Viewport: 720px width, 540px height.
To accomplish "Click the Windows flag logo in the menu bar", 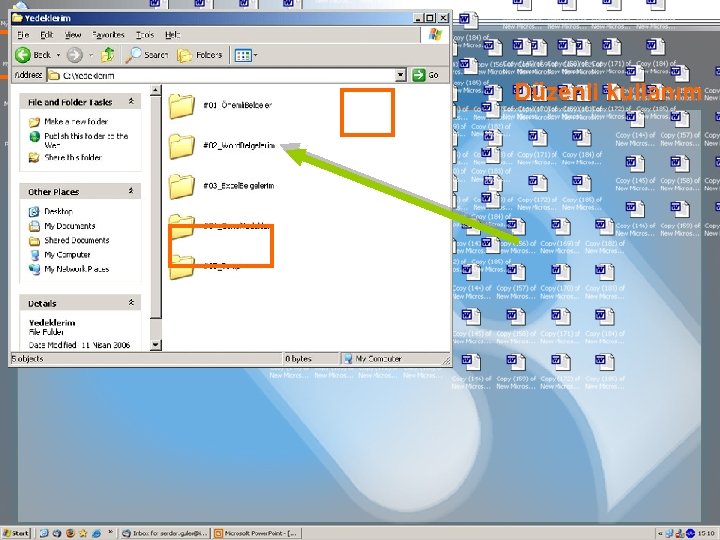I will coord(435,35).
